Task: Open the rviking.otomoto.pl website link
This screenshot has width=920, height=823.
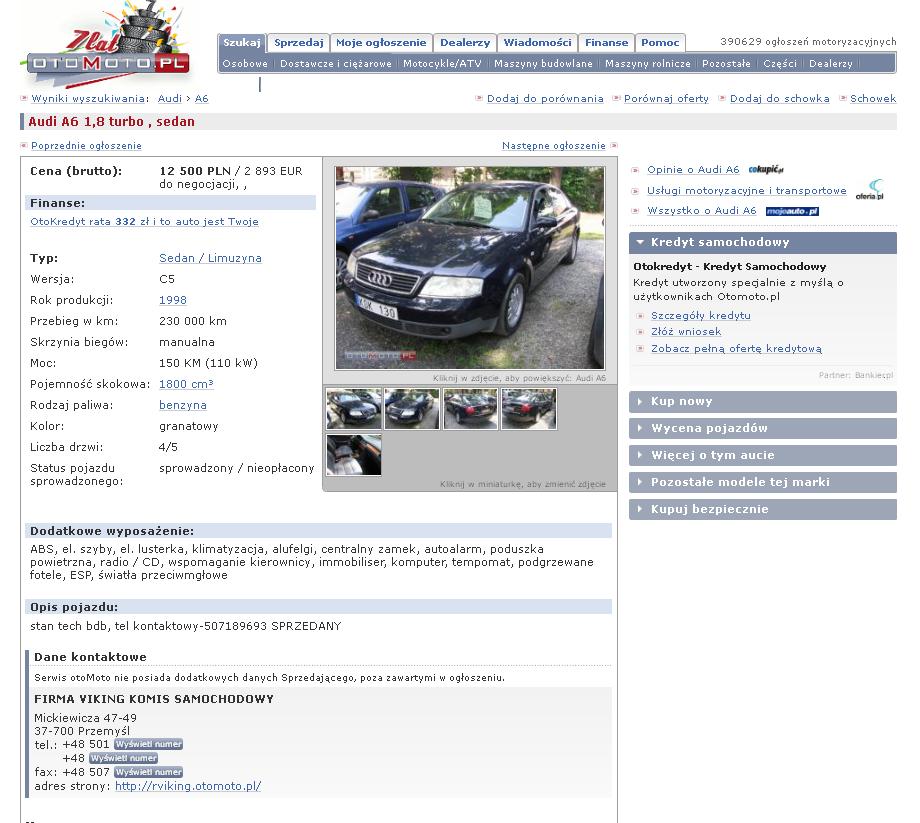Action: (188, 787)
